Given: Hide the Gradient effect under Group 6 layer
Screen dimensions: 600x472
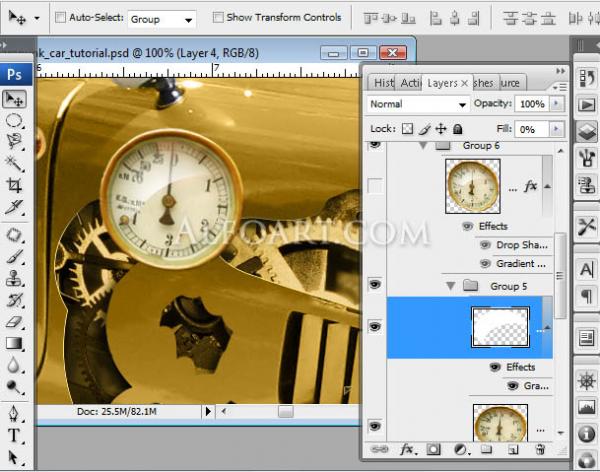Looking at the screenshot, I should pyautogui.click(x=485, y=263).
